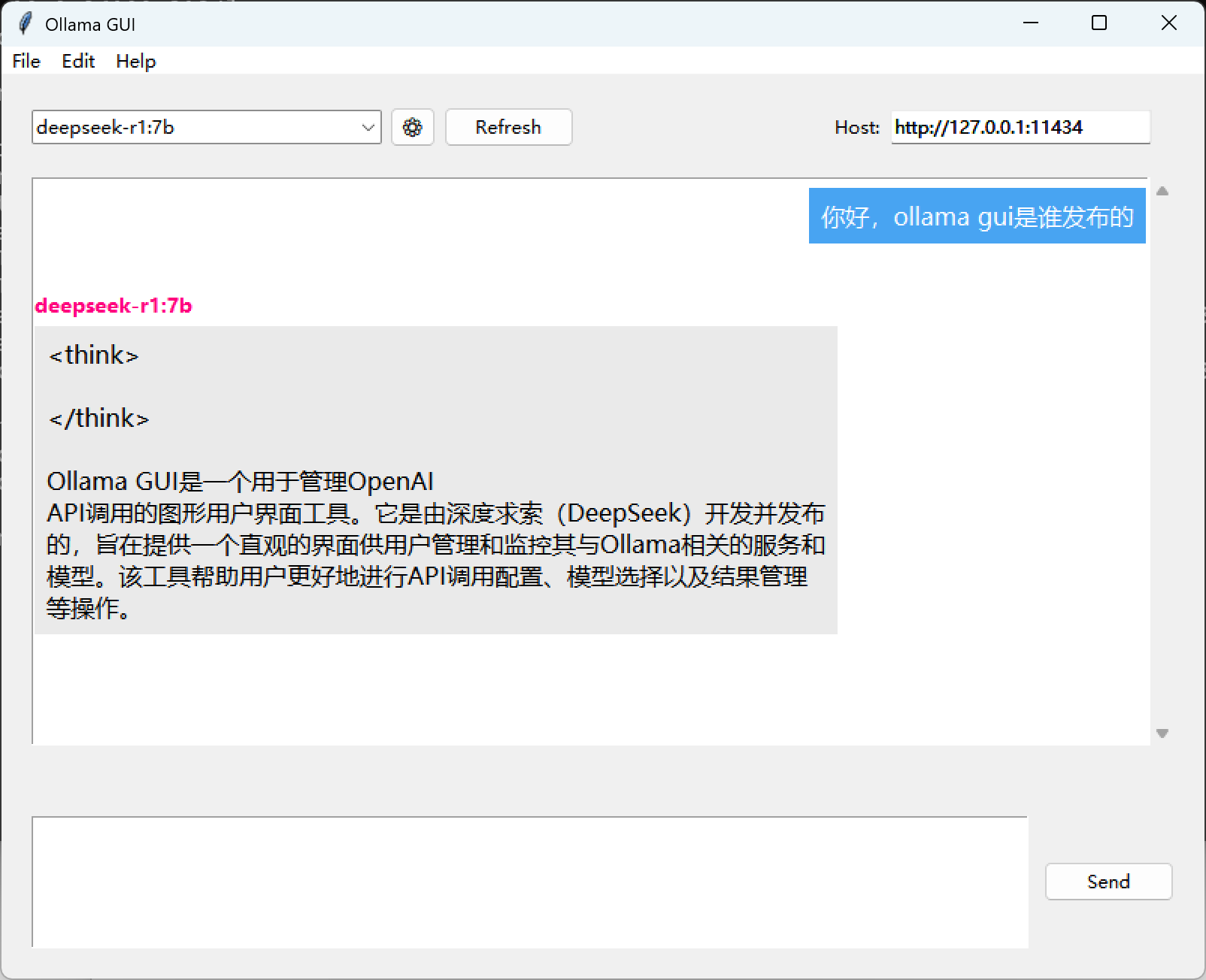Focus the Host address field

point(1021,127)
